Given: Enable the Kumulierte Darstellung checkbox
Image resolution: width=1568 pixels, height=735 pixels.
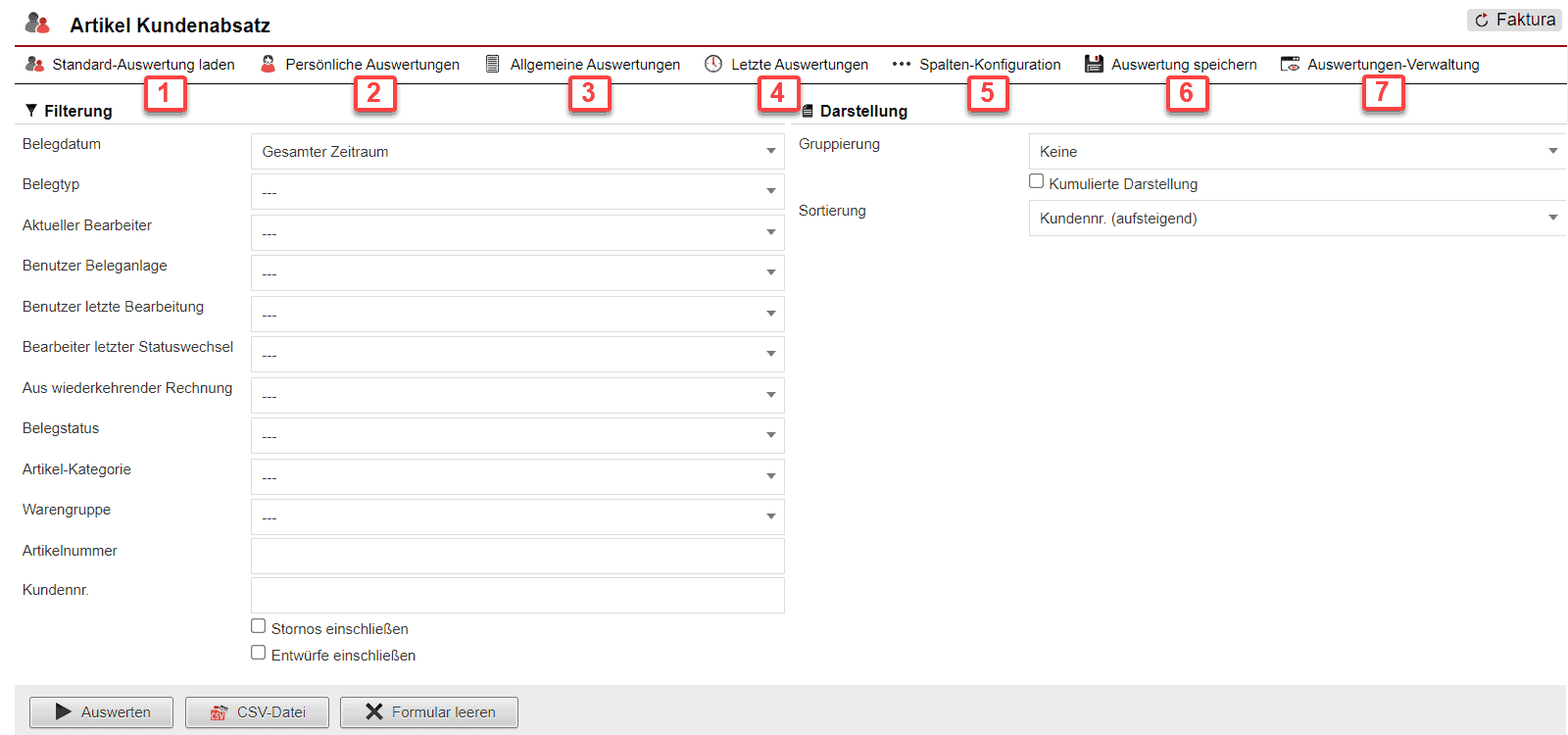Looking at the screenshot, I should pos(1036,181).
